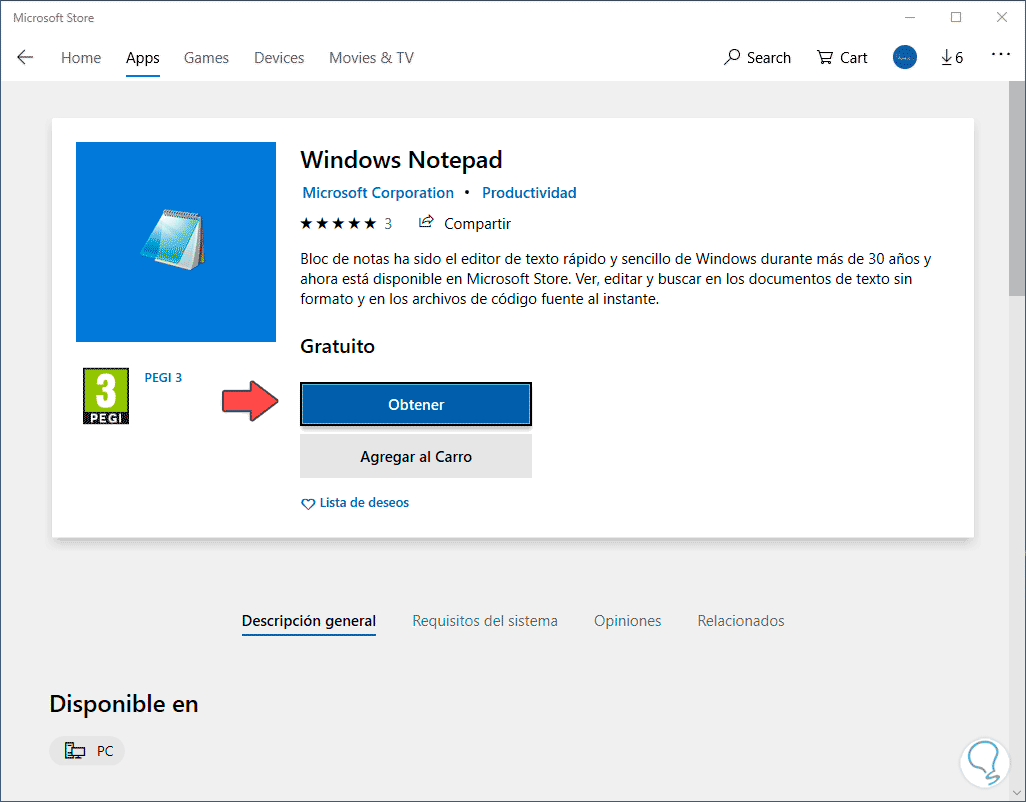
Task: Go back with the back arrow
Action: click(x=25, y=58)
